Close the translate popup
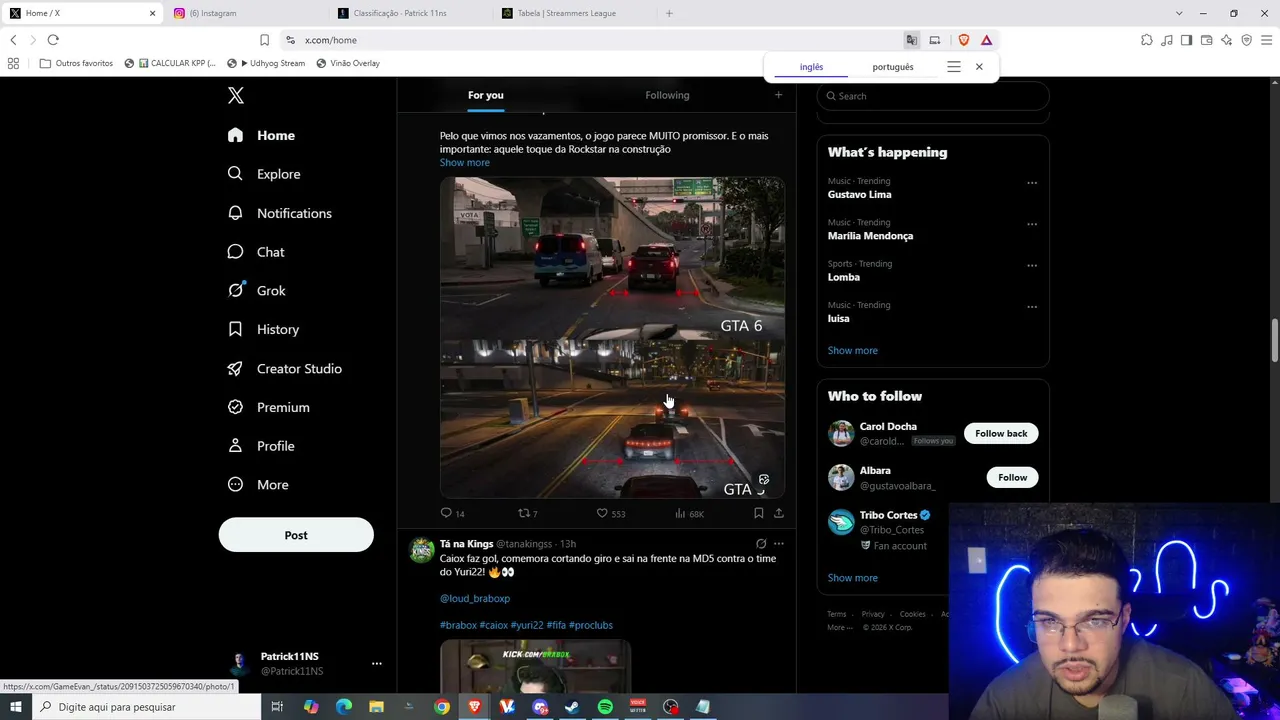 979,67
